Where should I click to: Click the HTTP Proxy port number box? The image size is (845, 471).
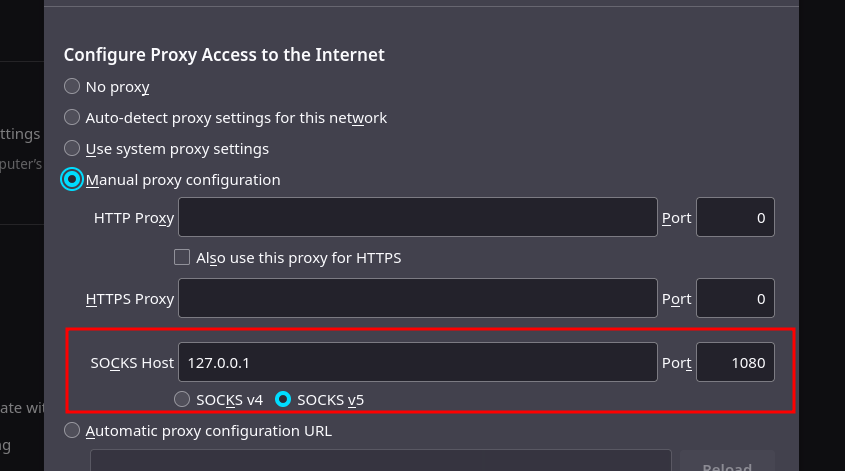(x=735, y=217)
